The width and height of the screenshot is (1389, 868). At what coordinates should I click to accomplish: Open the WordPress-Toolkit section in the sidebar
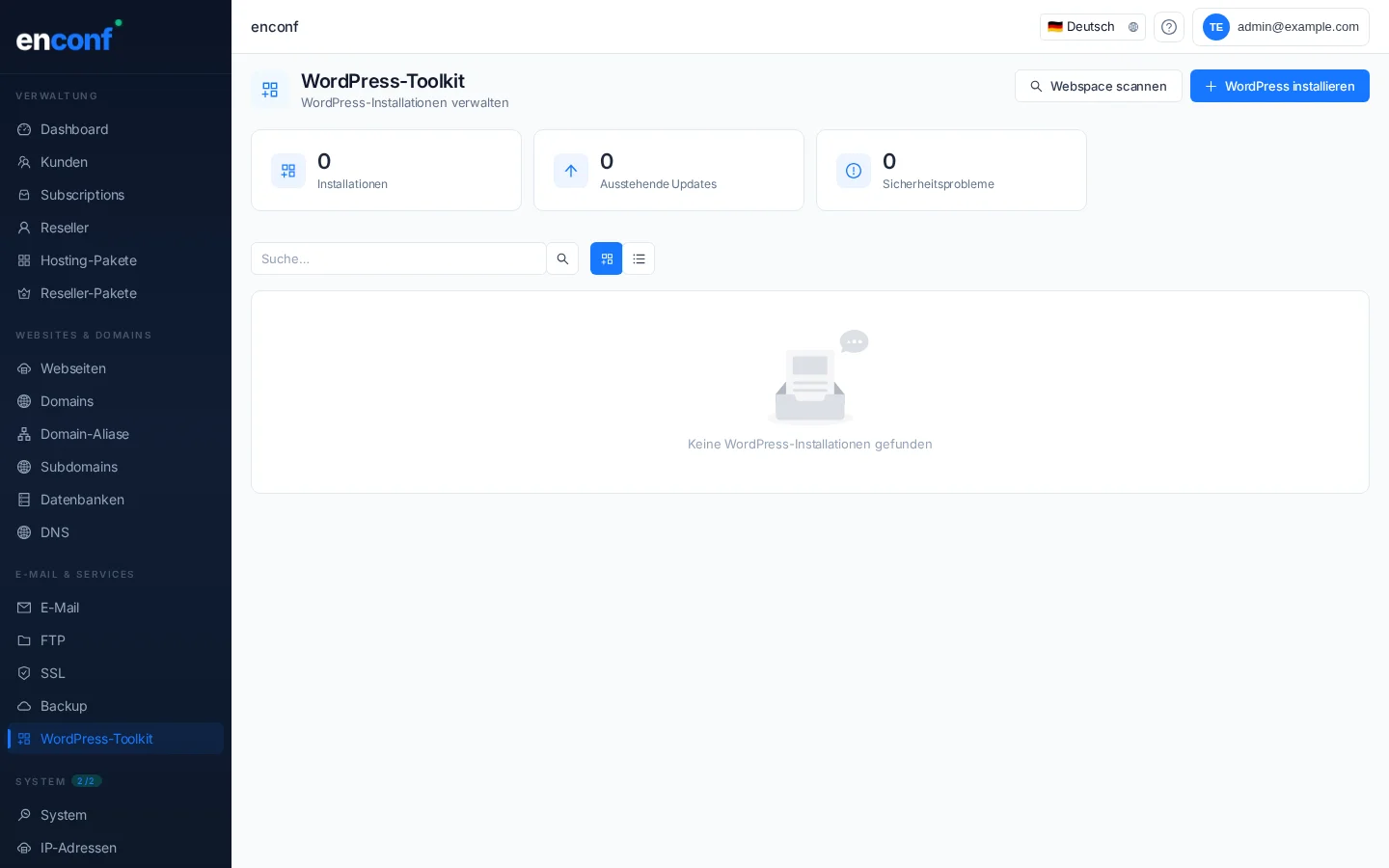point(96,739)
